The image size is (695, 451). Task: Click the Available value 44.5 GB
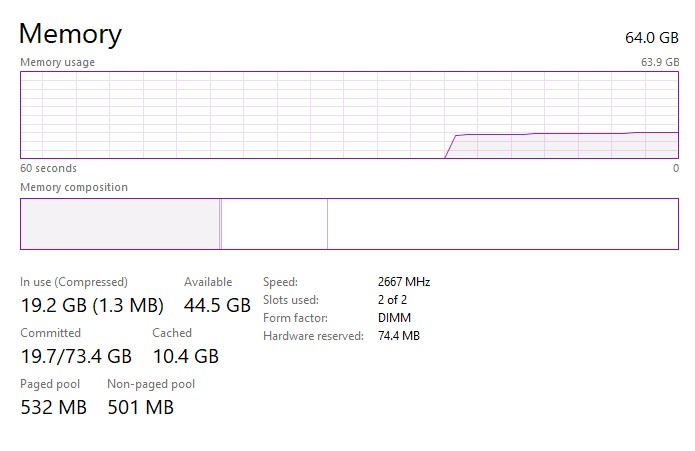[217, 305]
